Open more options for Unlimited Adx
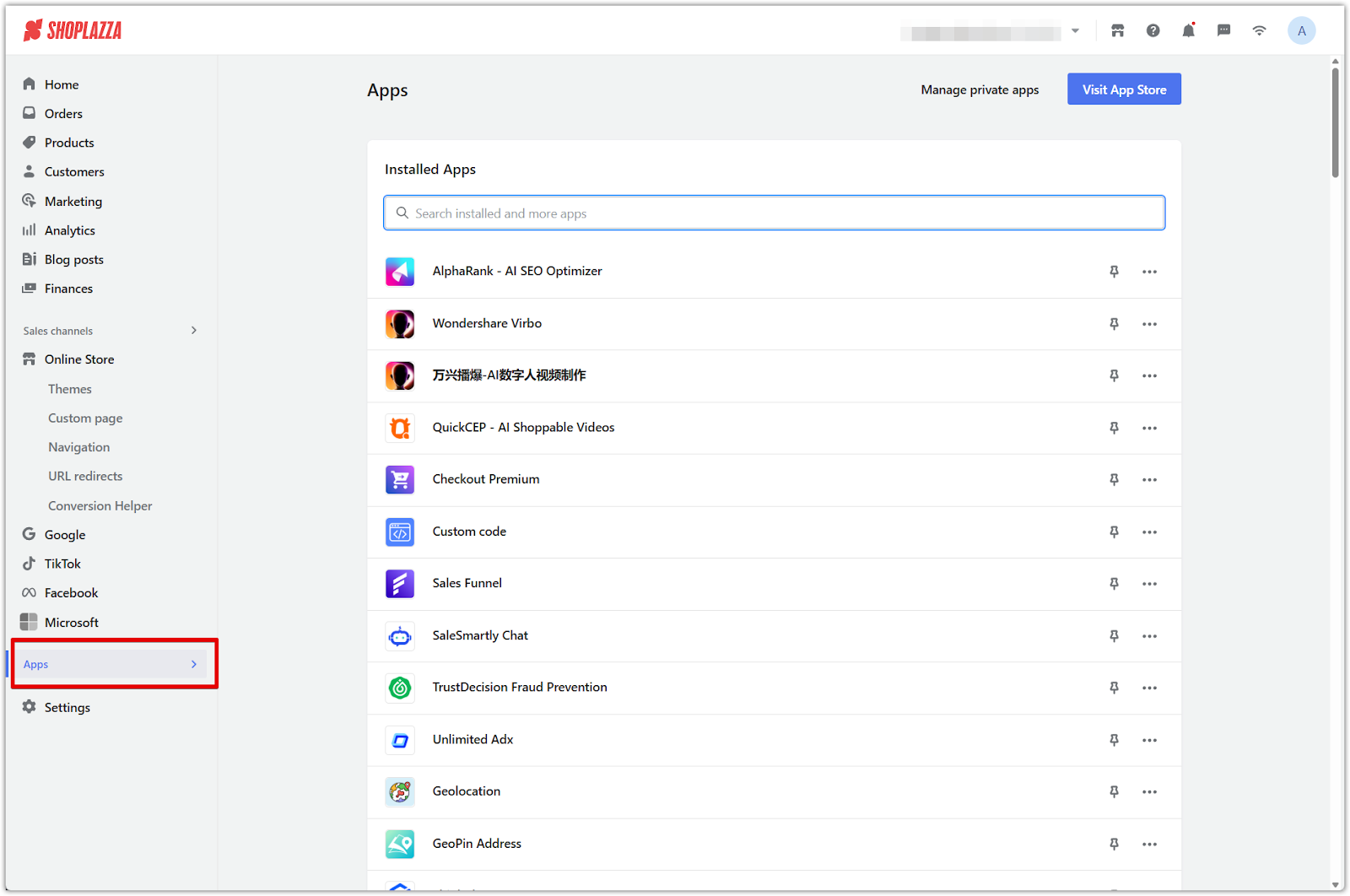Viewport: 1350px width, 896px height. [x=1149, y=740]
